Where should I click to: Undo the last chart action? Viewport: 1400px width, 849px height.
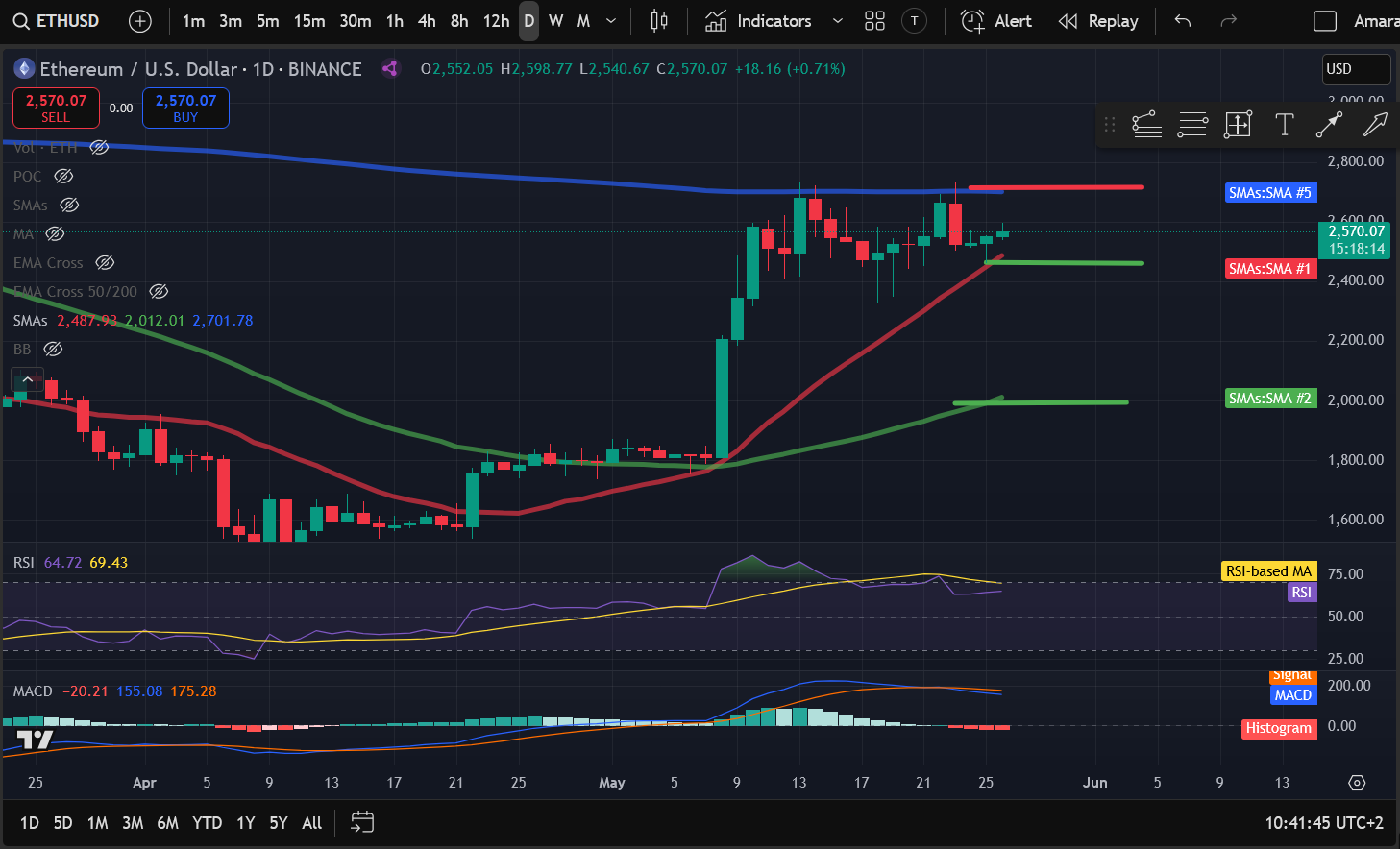[1183, 21]
